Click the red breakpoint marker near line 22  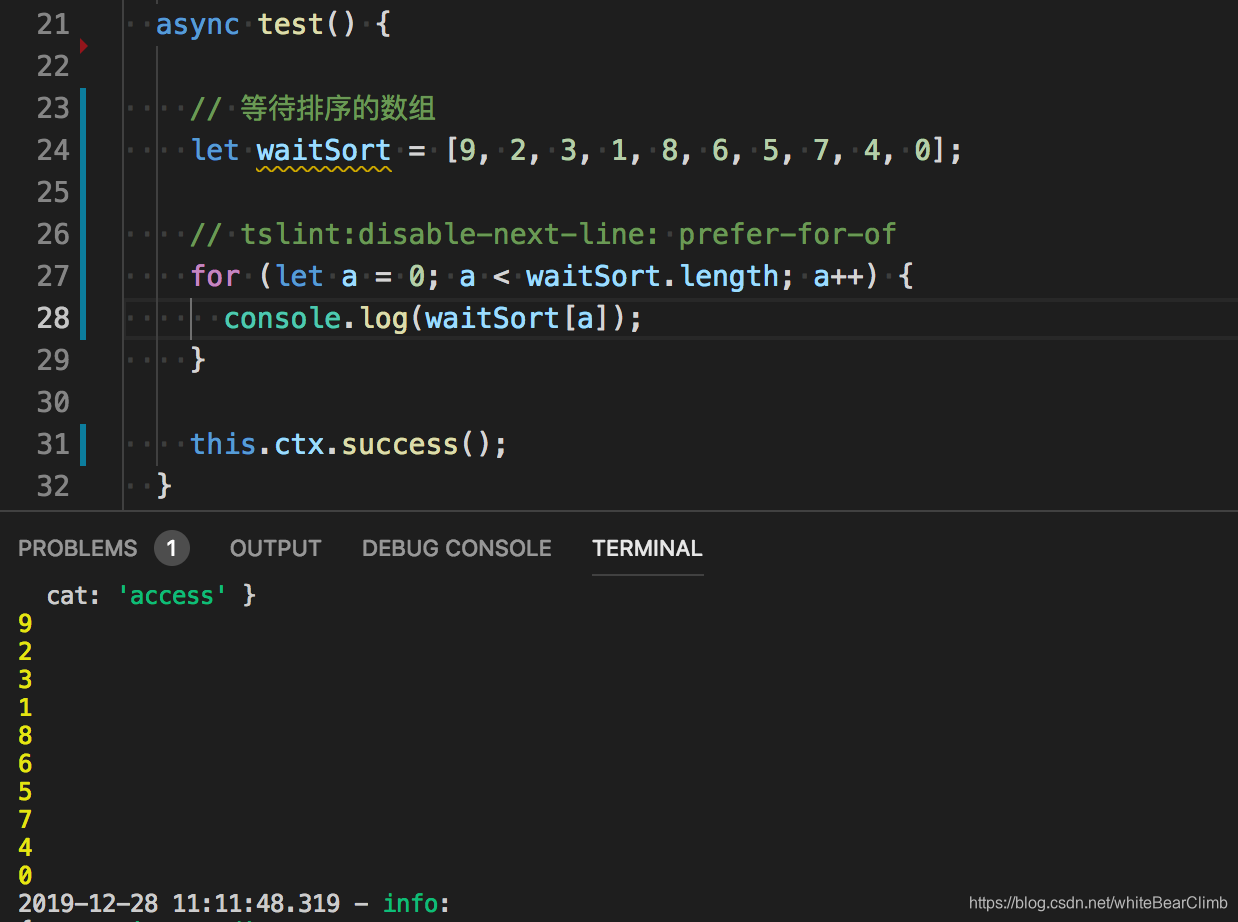[84, 46]
